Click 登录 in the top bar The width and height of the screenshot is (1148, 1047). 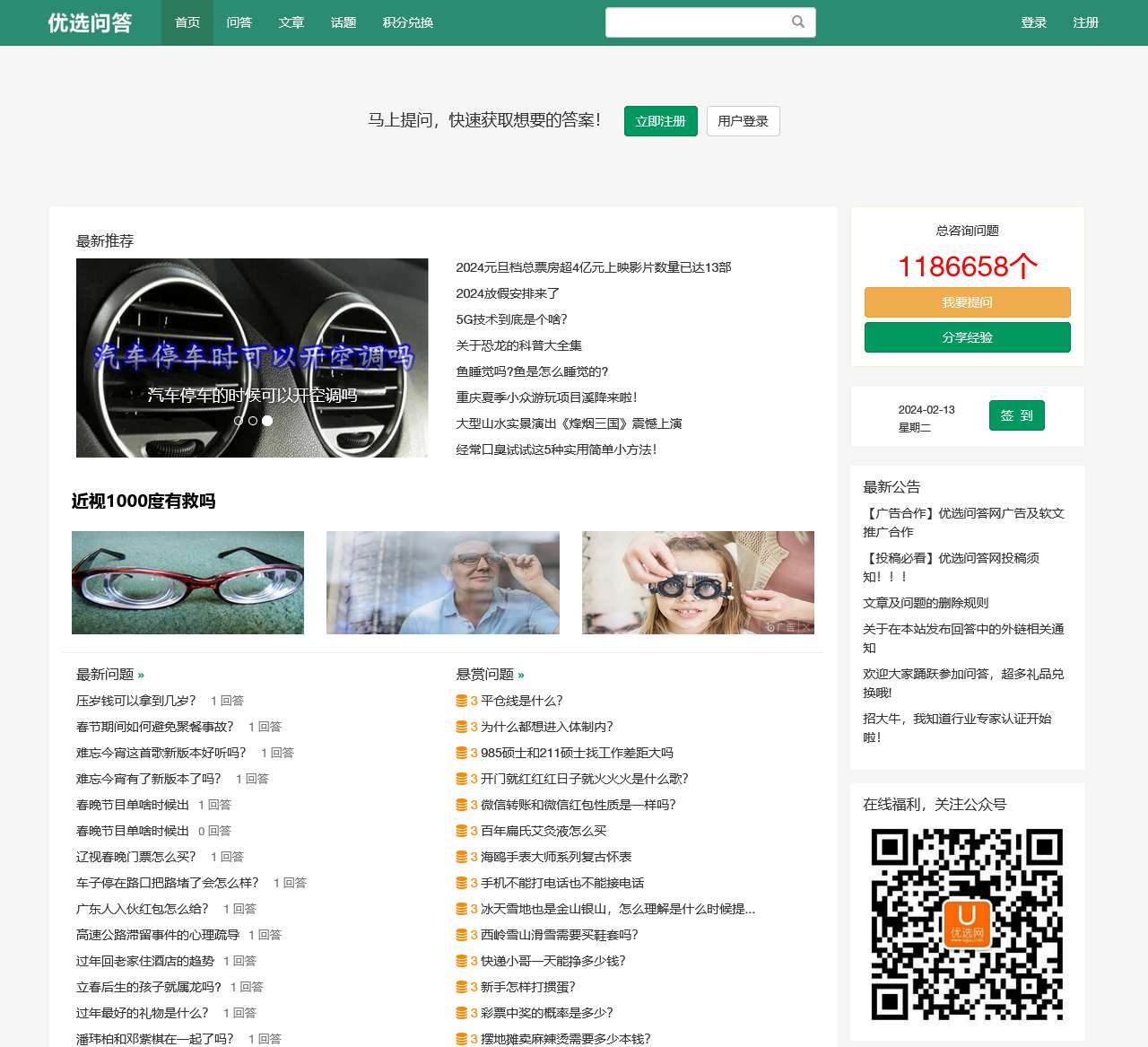click(1033, 22)
